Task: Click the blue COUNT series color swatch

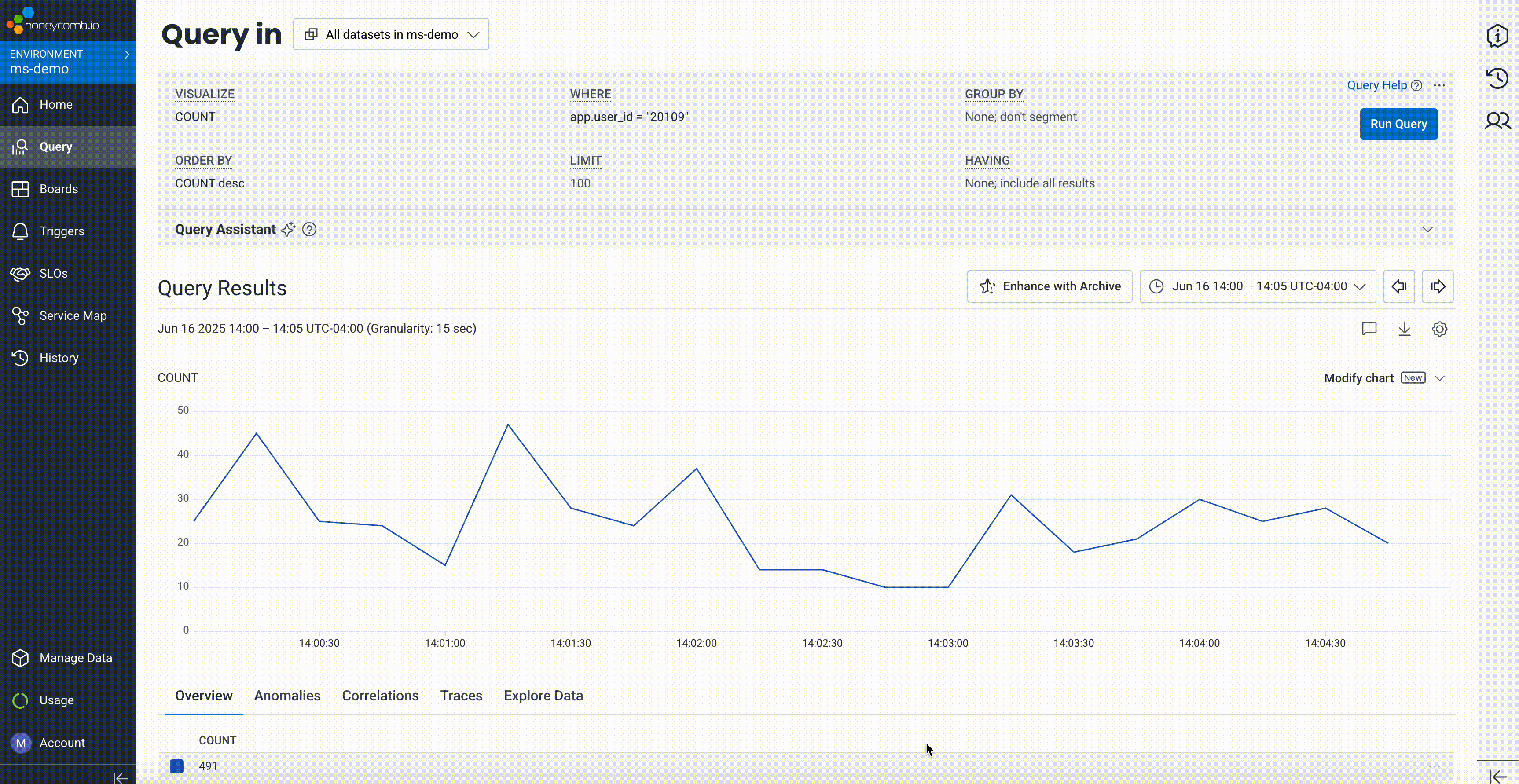Action: [x=177, y=766]
